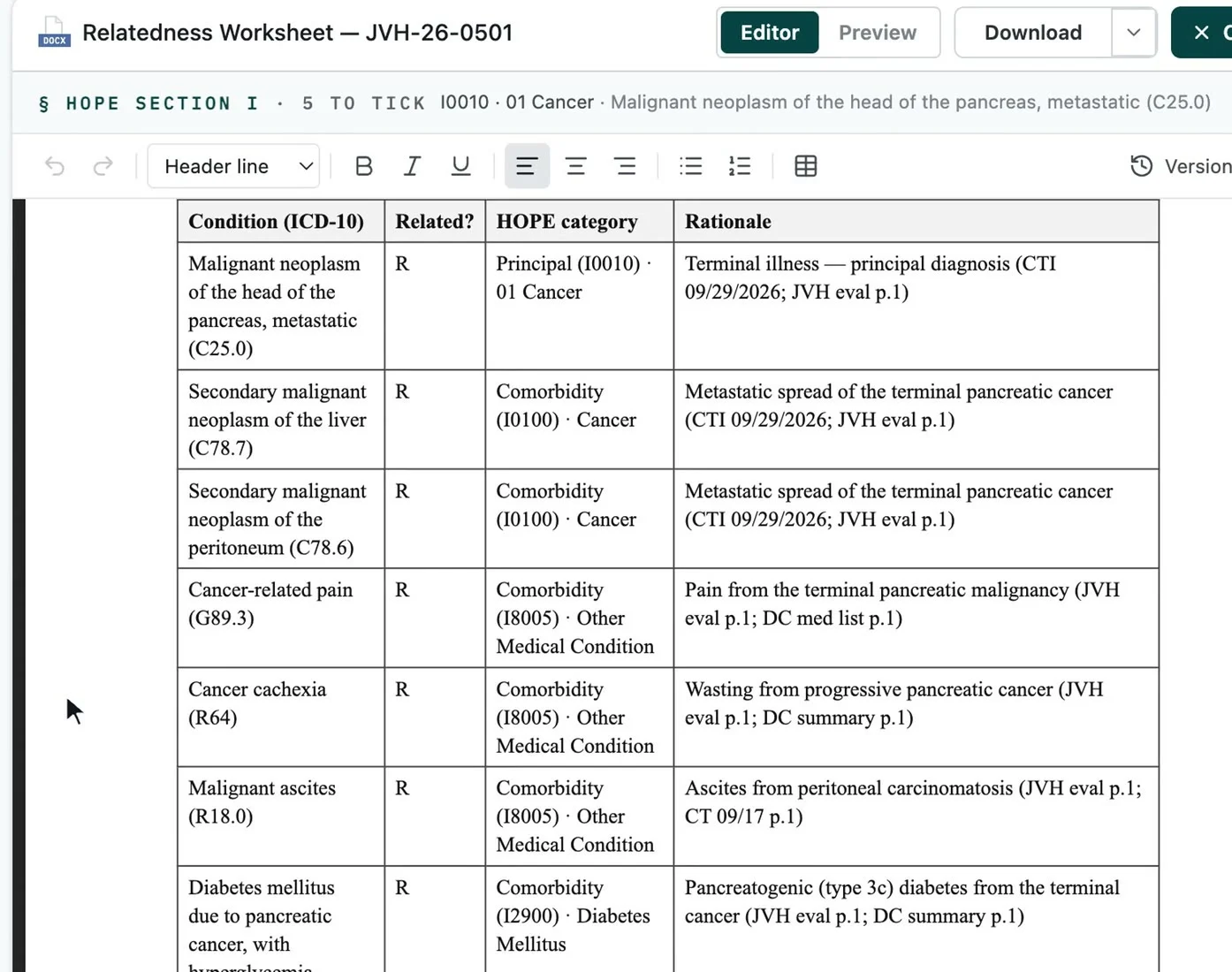Insert a bulleted list
This screenshot has height=972, width=1232.
click(x=691, y=166)
